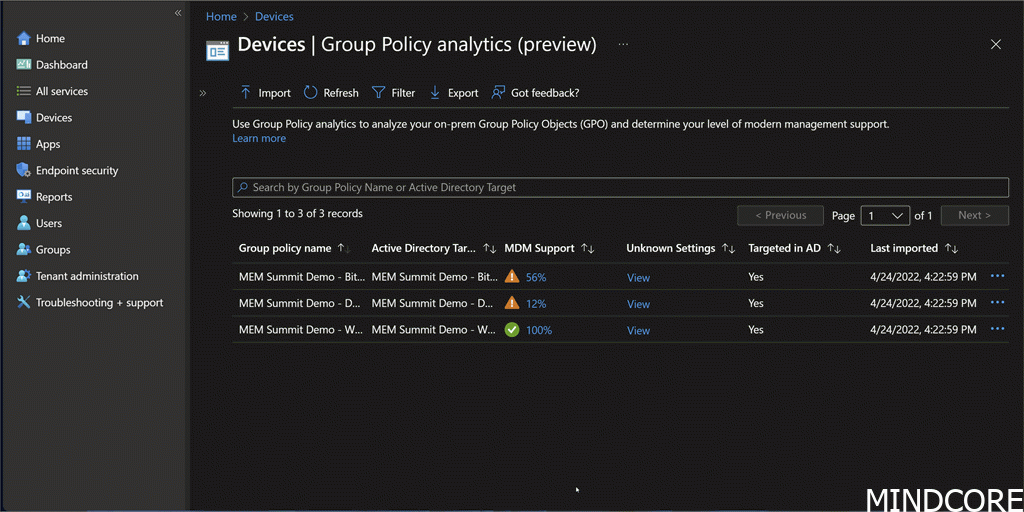Viewport: 1024px width, 512px height.
Task: Open the 56% MDM Support report link
Action: coord(535,278)
